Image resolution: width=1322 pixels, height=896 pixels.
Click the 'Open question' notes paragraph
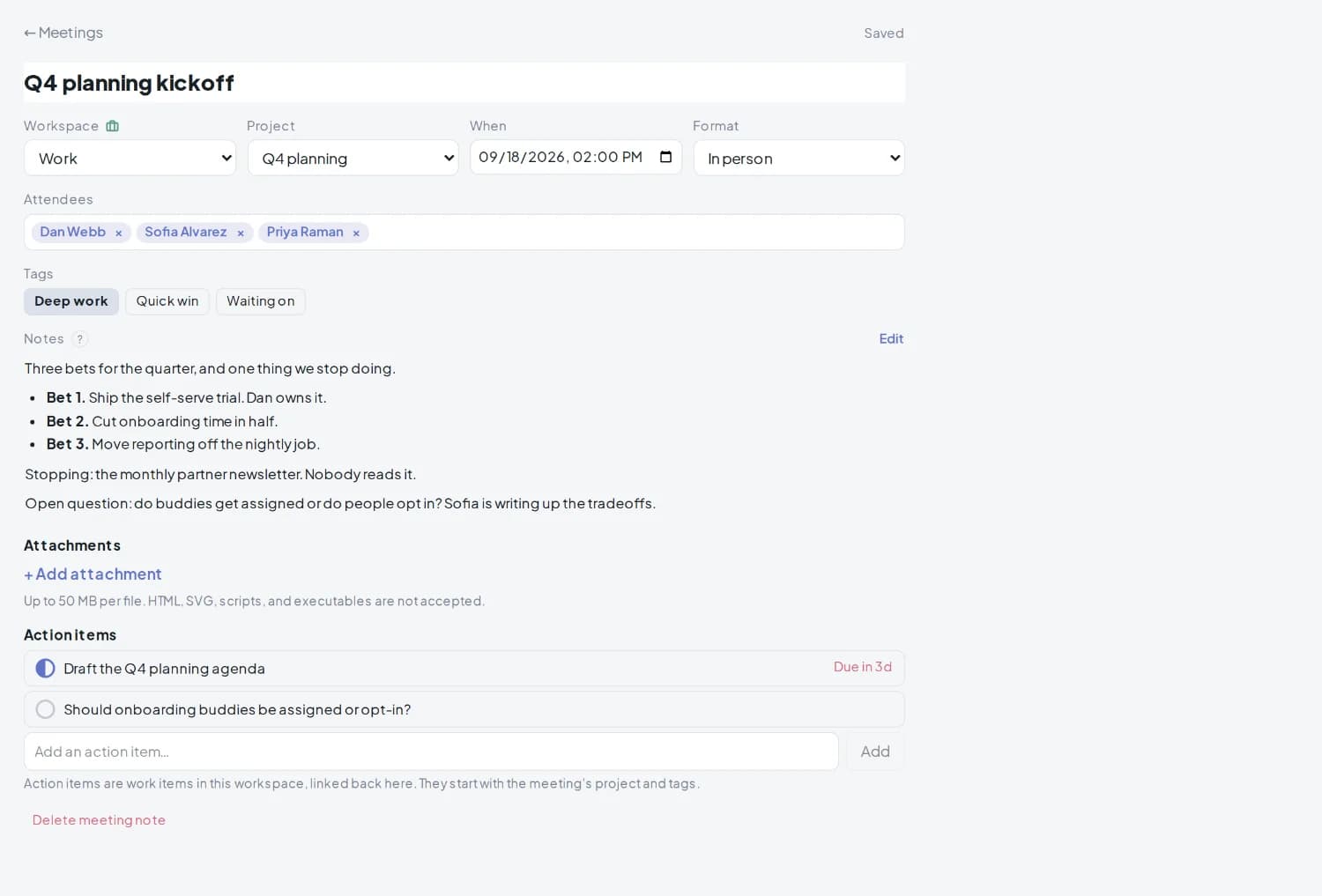pyautogui.click(x=340, y=503)
